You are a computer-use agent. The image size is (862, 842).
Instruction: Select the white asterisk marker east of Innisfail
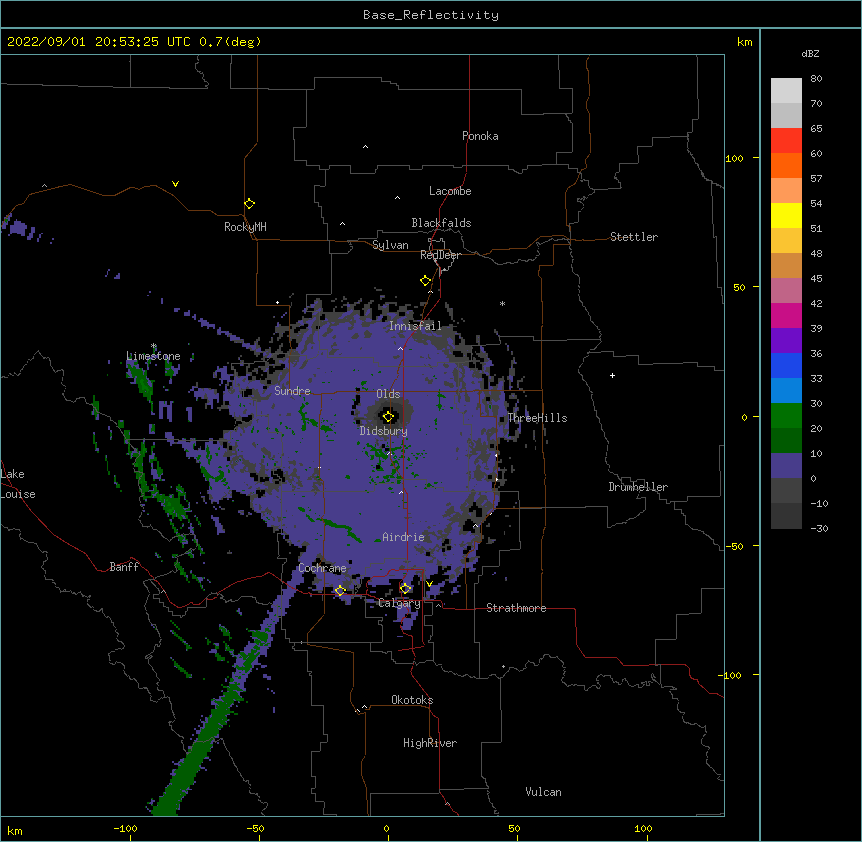coord(502,303)
